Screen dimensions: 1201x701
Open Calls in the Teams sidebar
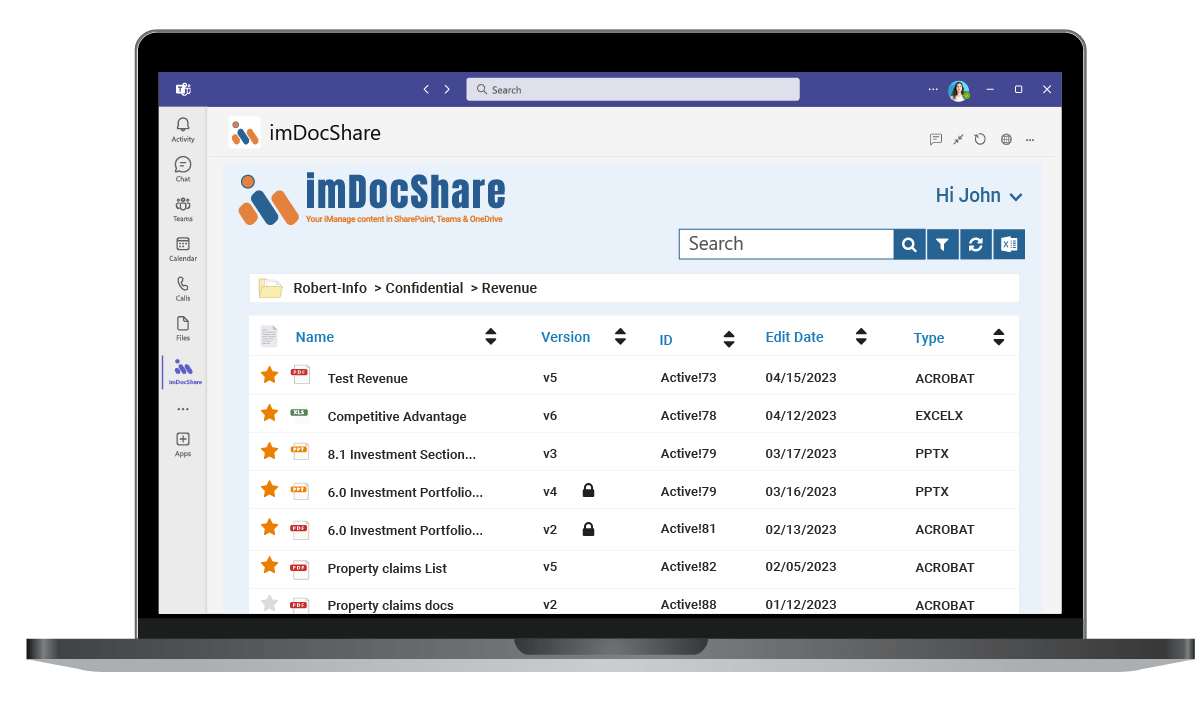pyautogui.click(x=183, y=289)
